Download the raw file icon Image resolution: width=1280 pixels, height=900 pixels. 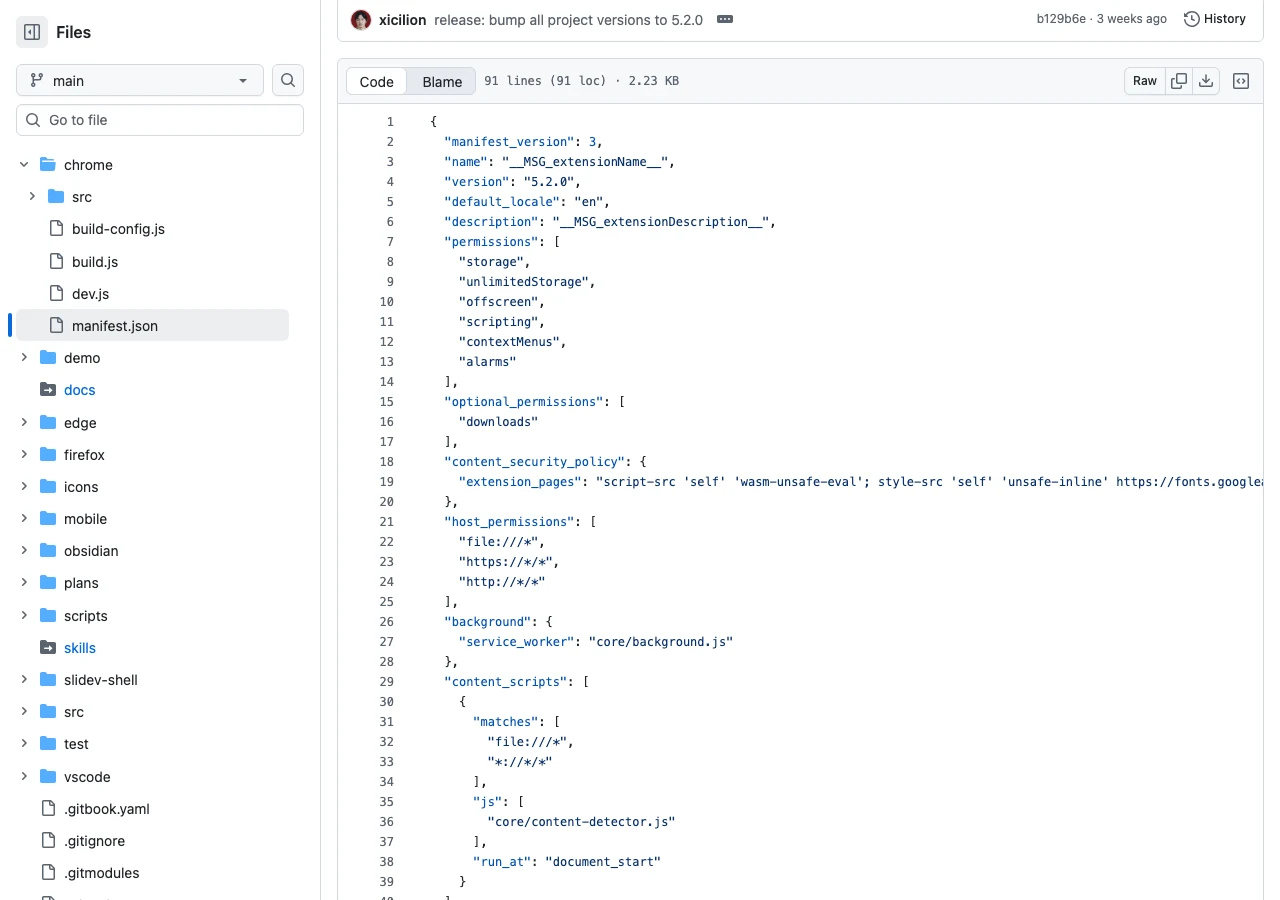pos(1206,82)
